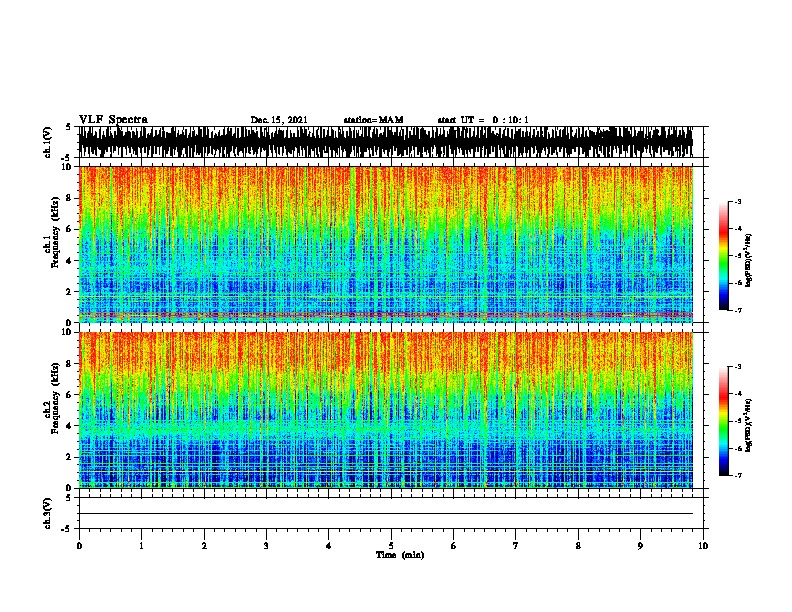Image resolution: width=792 pixels, height=612 pixels.
Task: Click the "station=MAM" header label
Action: (x=373, y=120)
